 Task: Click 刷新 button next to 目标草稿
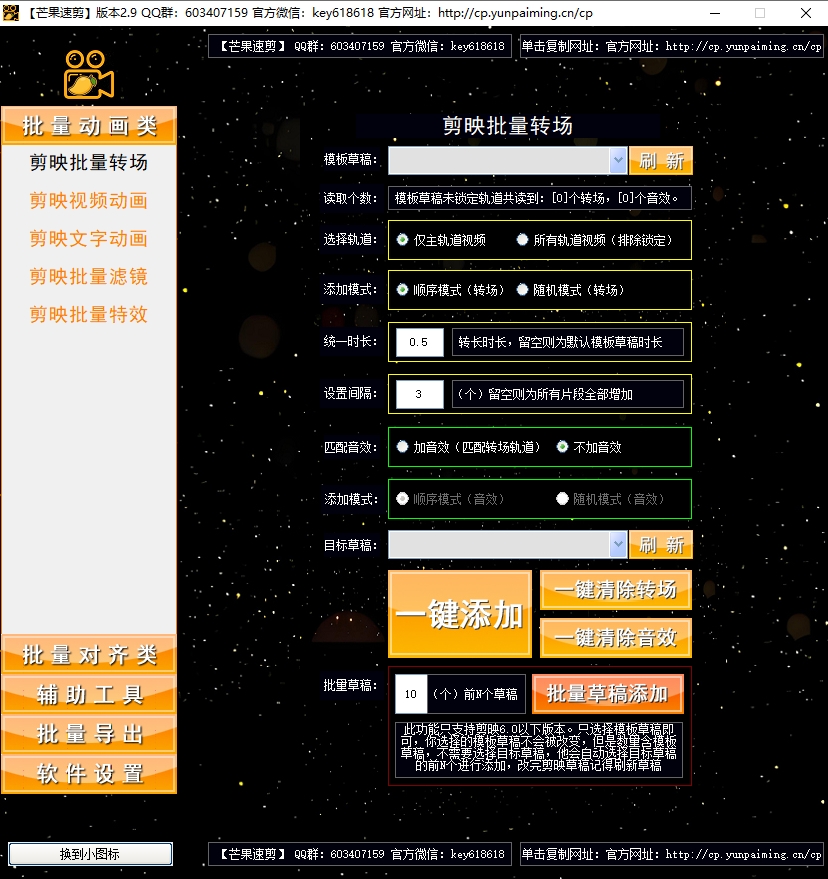661,544
